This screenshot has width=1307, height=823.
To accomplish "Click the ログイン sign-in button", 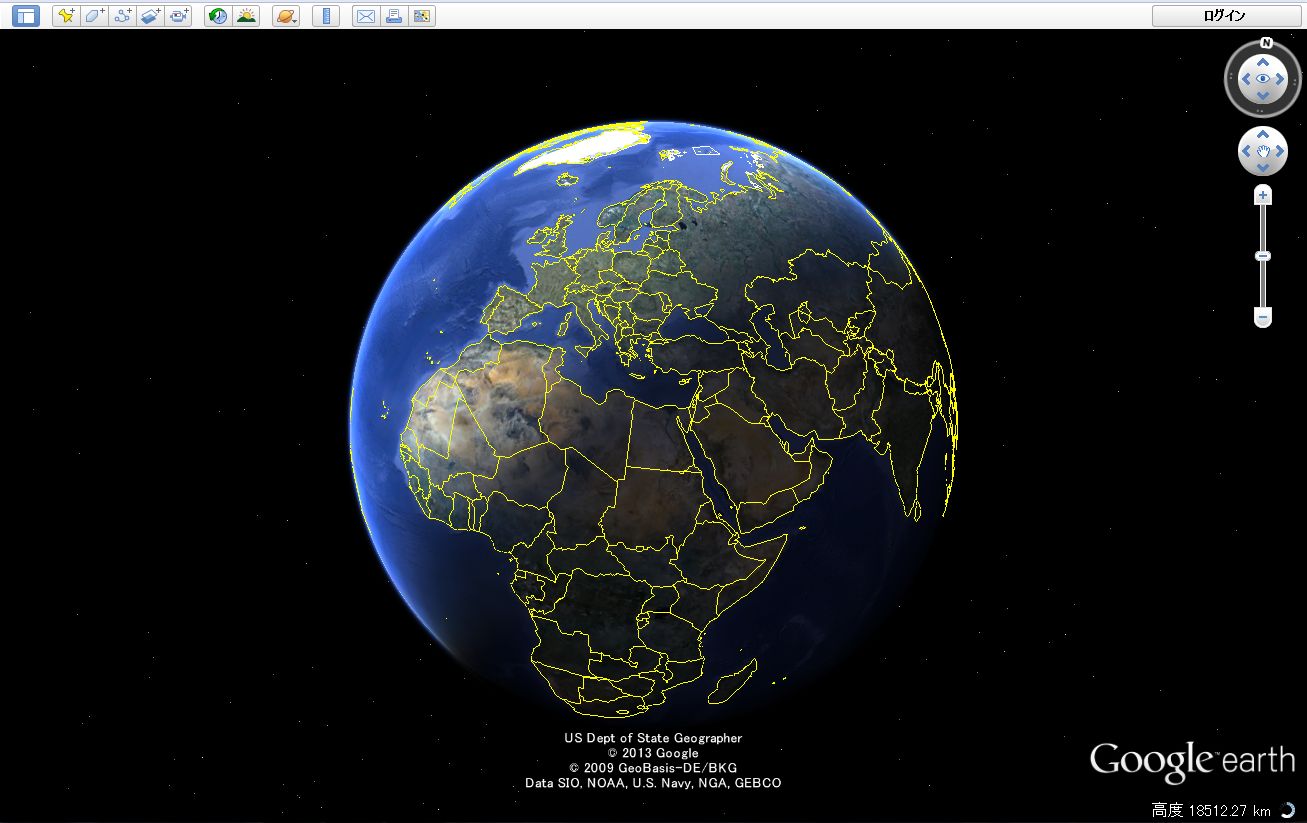I will [x=1225, y=16].
